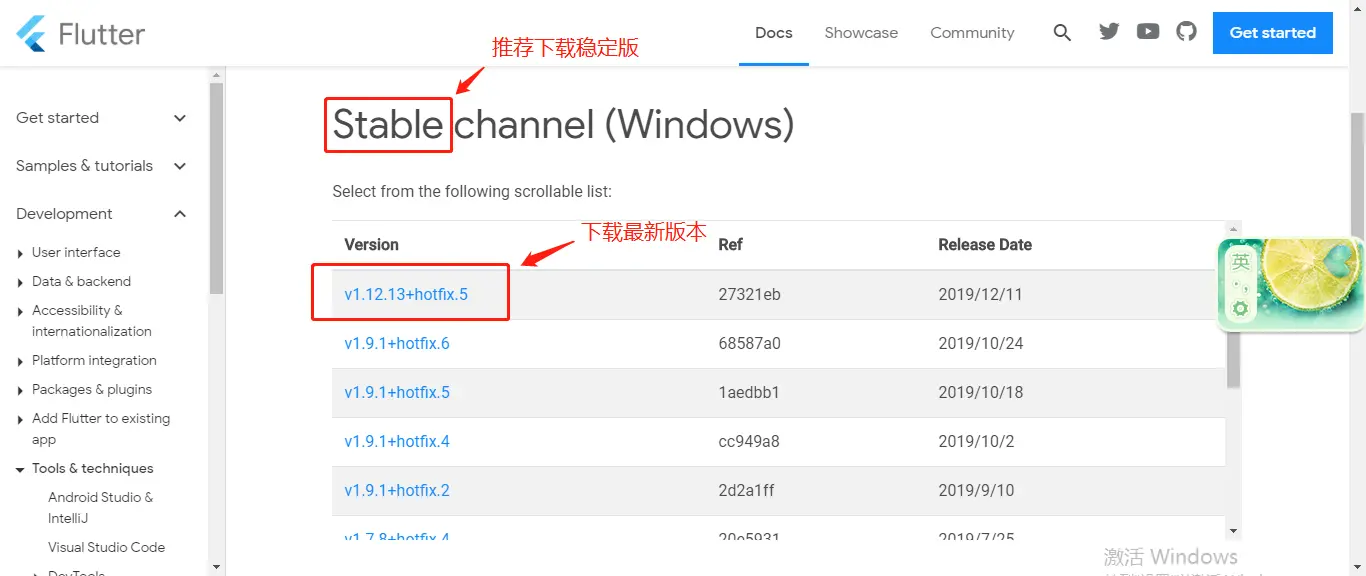This screenshot has height=576, width=1366.
Task: Switch to the Docs tab
Action: pyautogui.click(x=774, y=33)
